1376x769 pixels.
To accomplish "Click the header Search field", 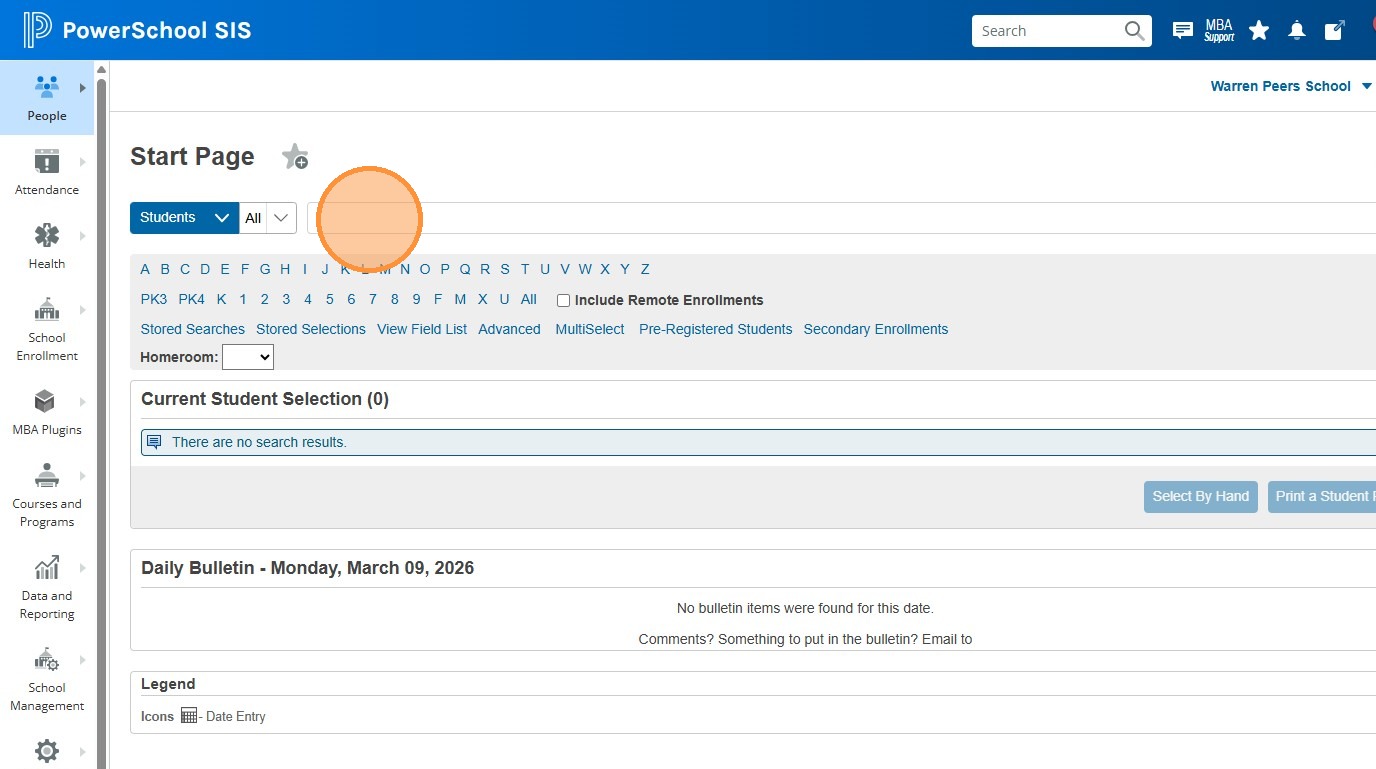I will pyautogui.click(x=1047, y=31).
